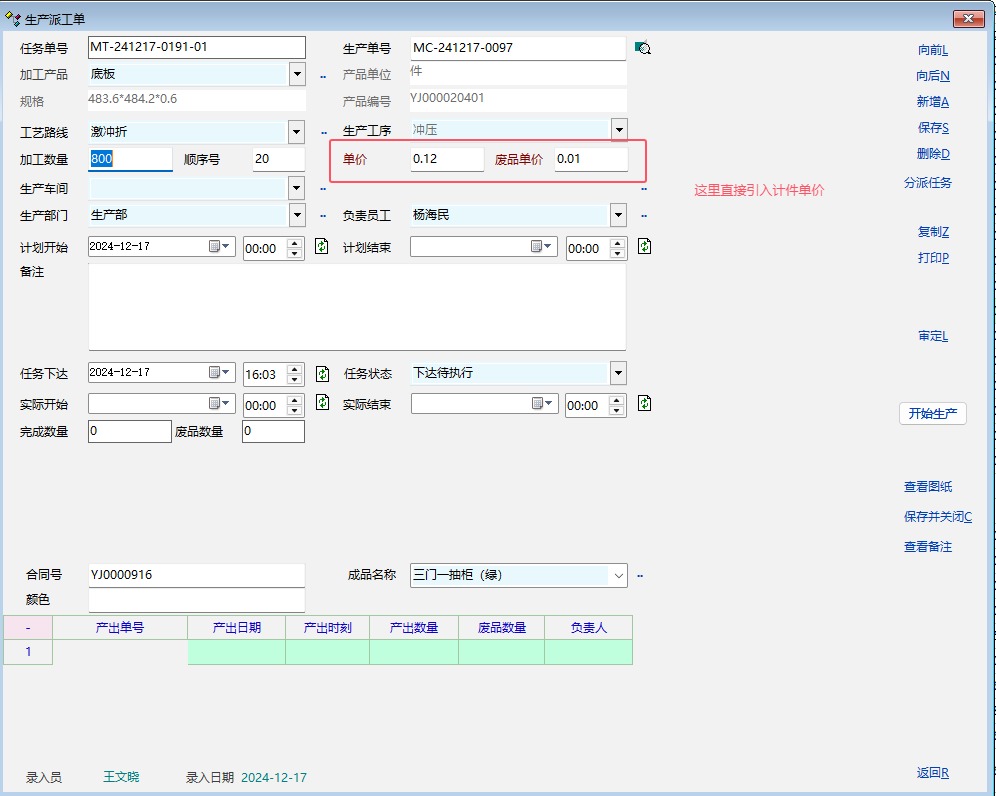Click the 开始生产 button
The height and width of the screenshot is (796, 996).
click(x=932, y=414)
